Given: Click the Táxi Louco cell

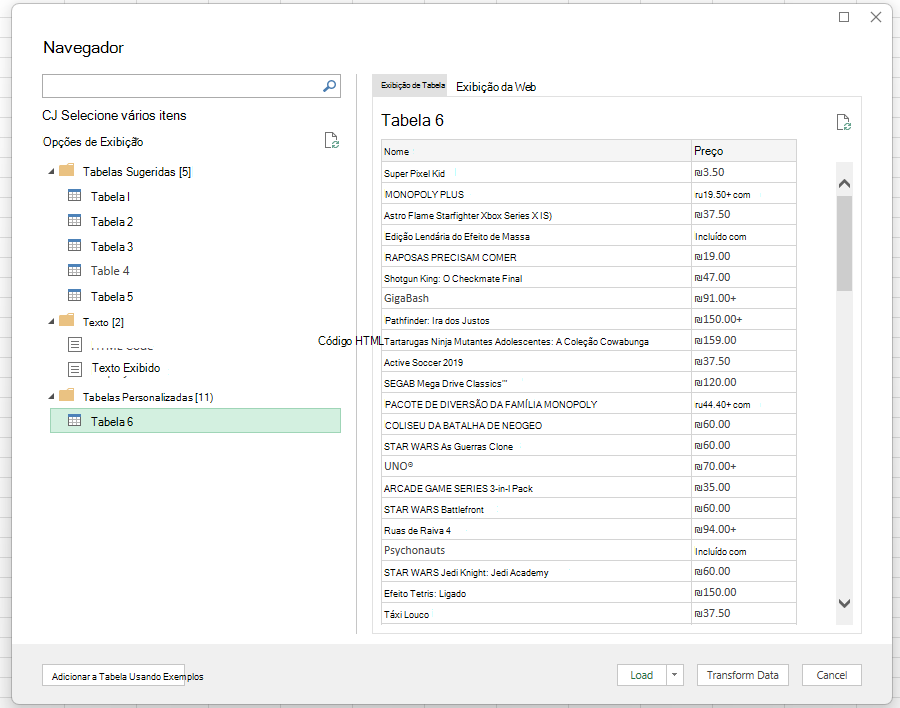Looking at the screenshot, I should click(536, 614).
